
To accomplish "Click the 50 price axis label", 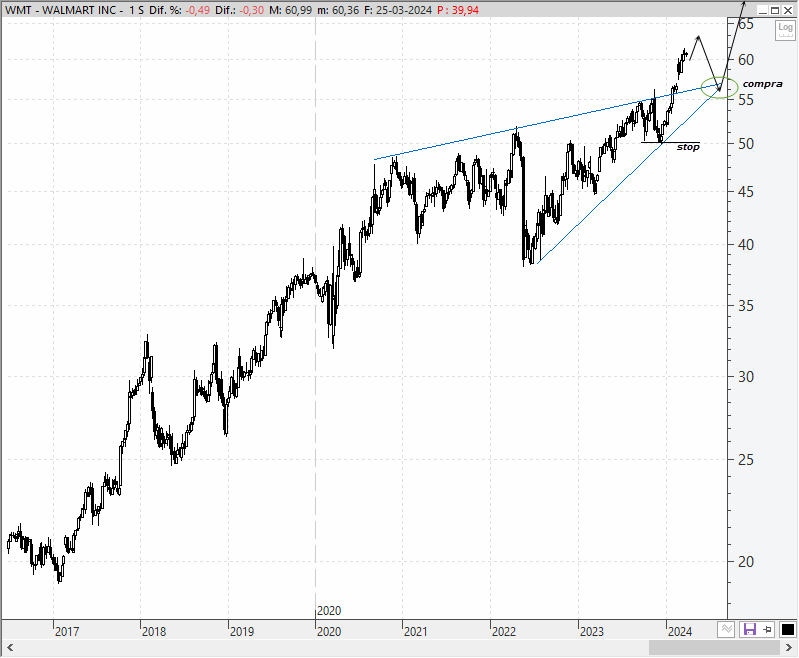I will pos(746,144).
